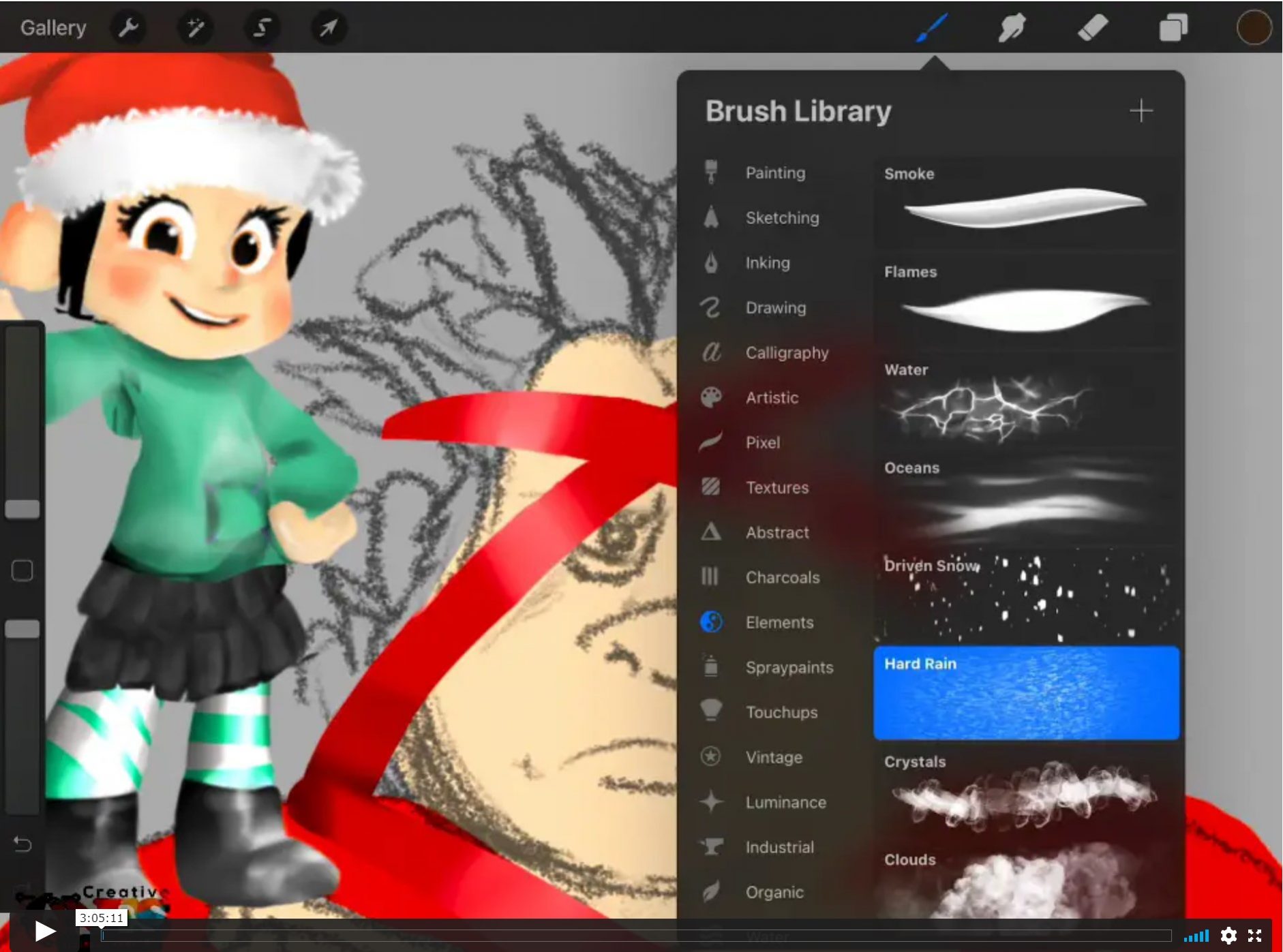Select the Eraser tool
Screen dimensions: 1283x952
[x=1092, y=27]
